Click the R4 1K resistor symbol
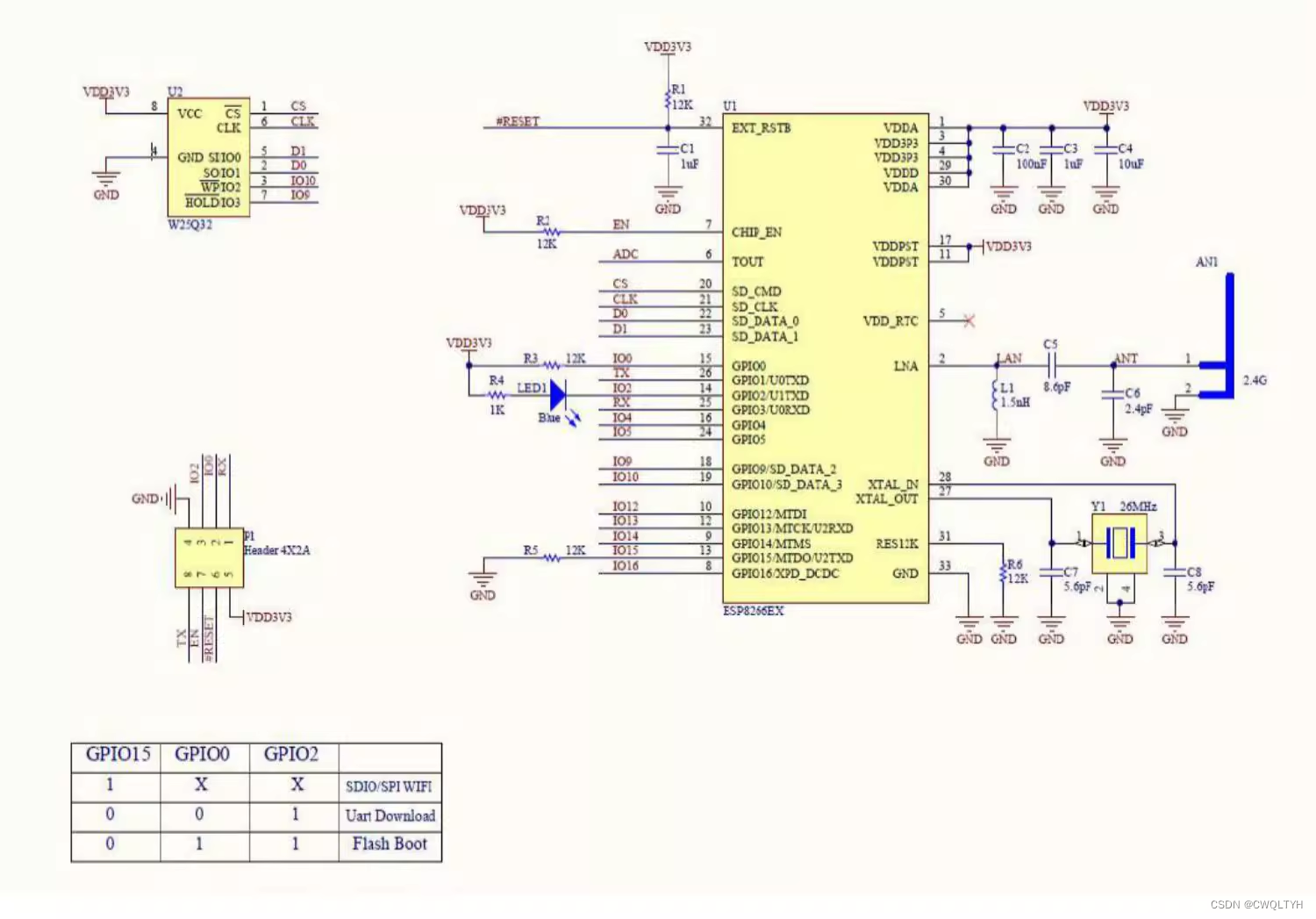Image resolution: width=1316 pixels, height=919 pixels. point(497,395)
